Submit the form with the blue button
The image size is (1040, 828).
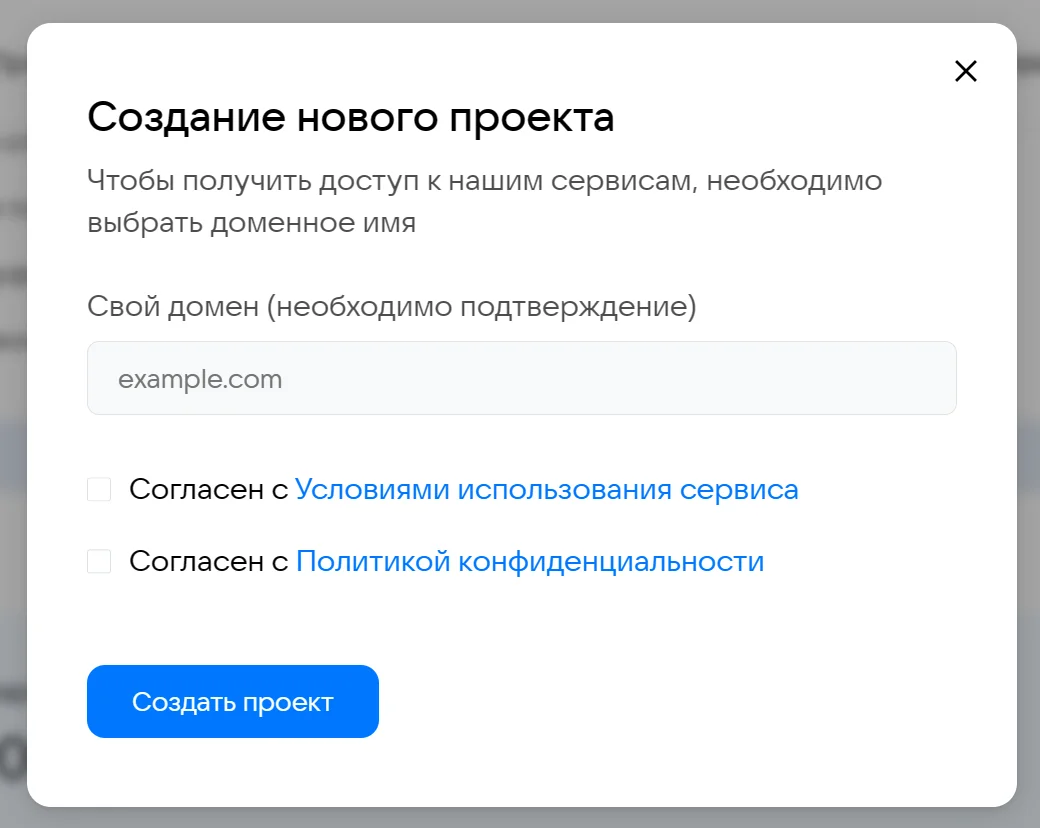click(x=232, y=702)
